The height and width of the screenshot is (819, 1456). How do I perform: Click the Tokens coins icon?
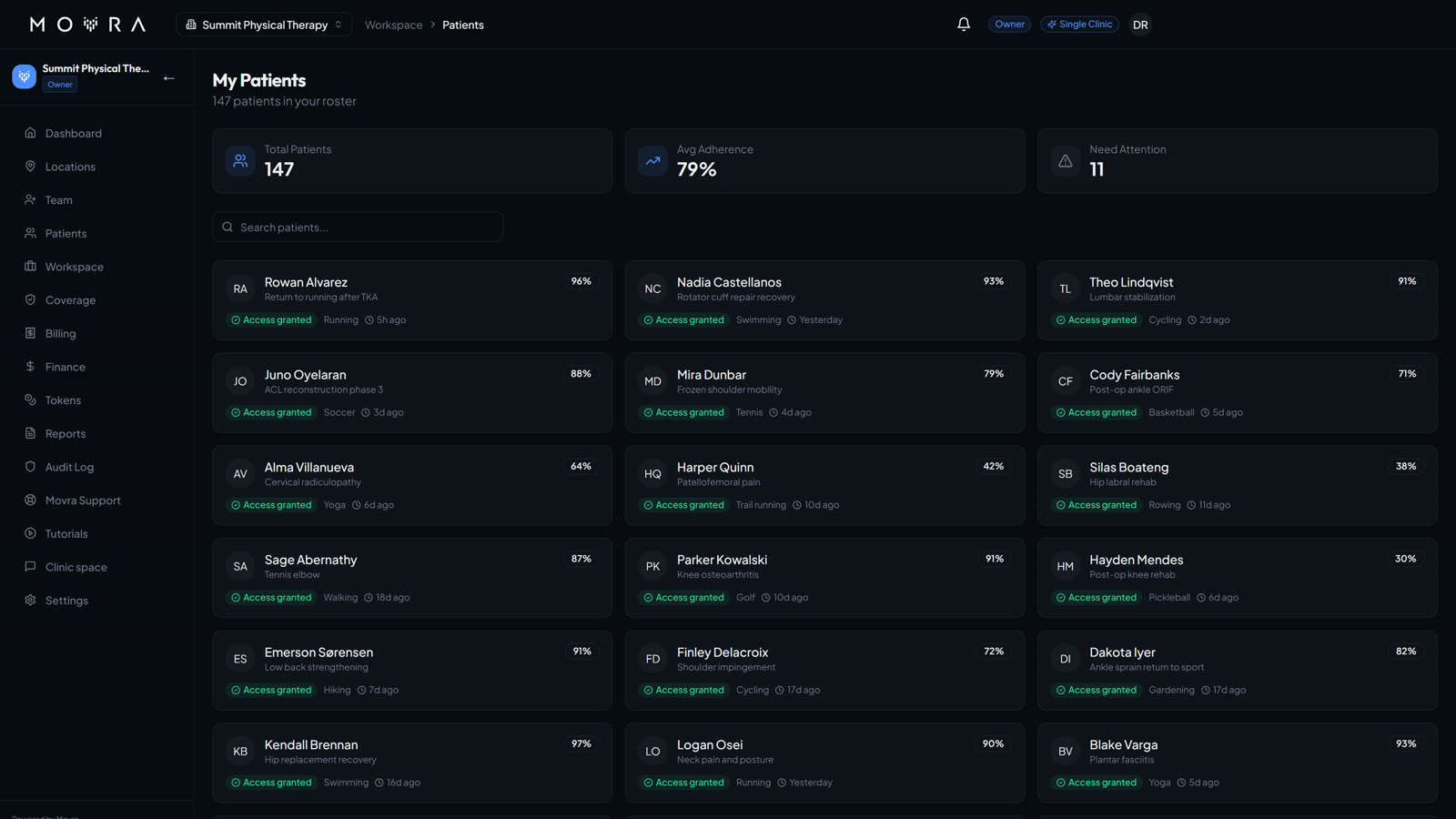(30, 399)
